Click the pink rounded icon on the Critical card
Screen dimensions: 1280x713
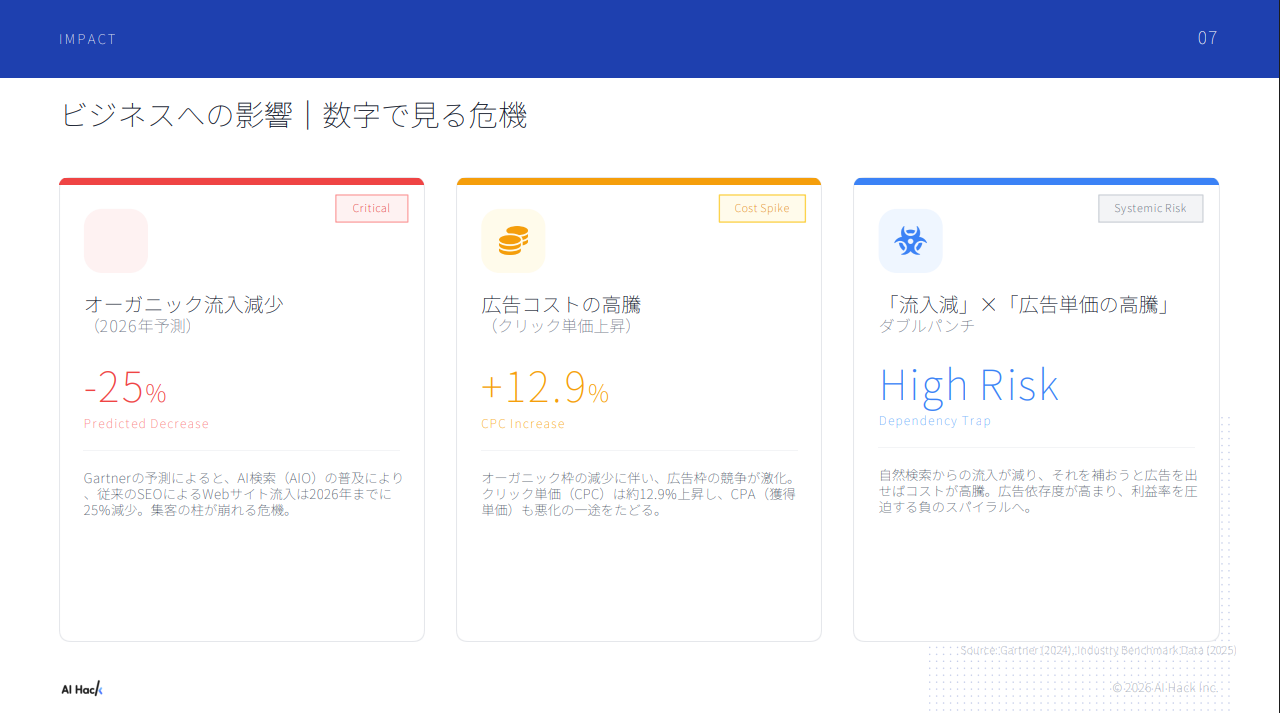click(115, 240)
